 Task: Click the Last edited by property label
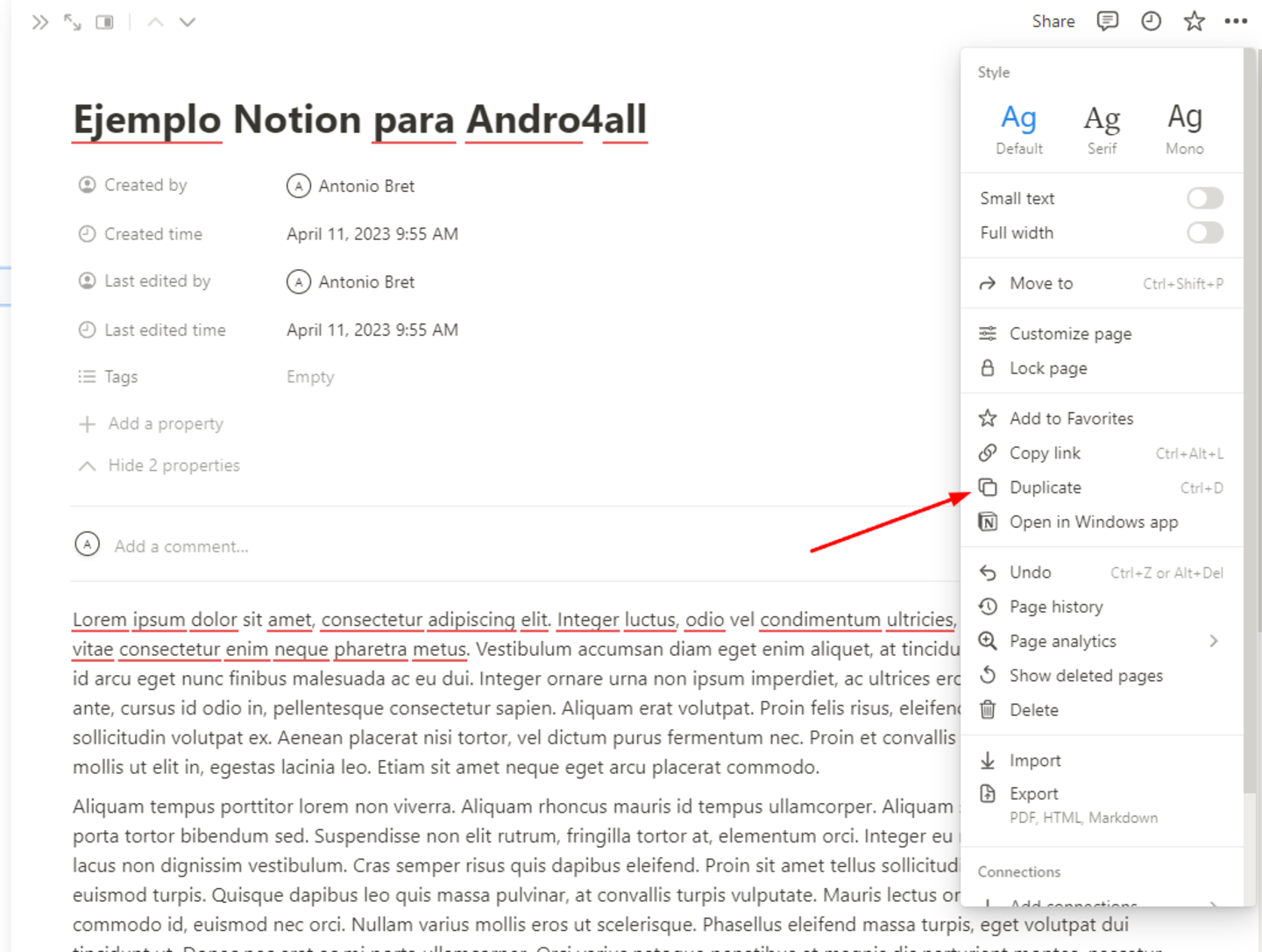[x=145, y=281]
